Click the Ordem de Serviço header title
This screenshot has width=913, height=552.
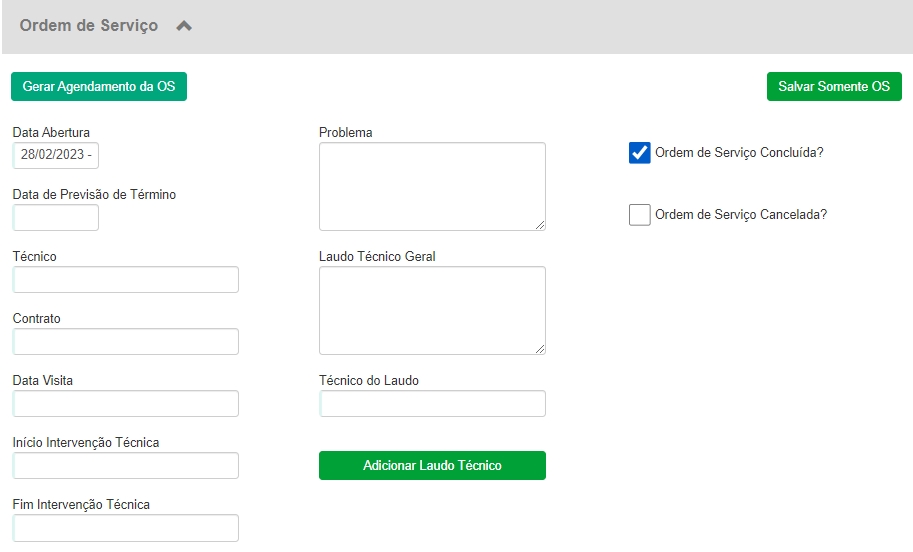(x=89, y=26)
